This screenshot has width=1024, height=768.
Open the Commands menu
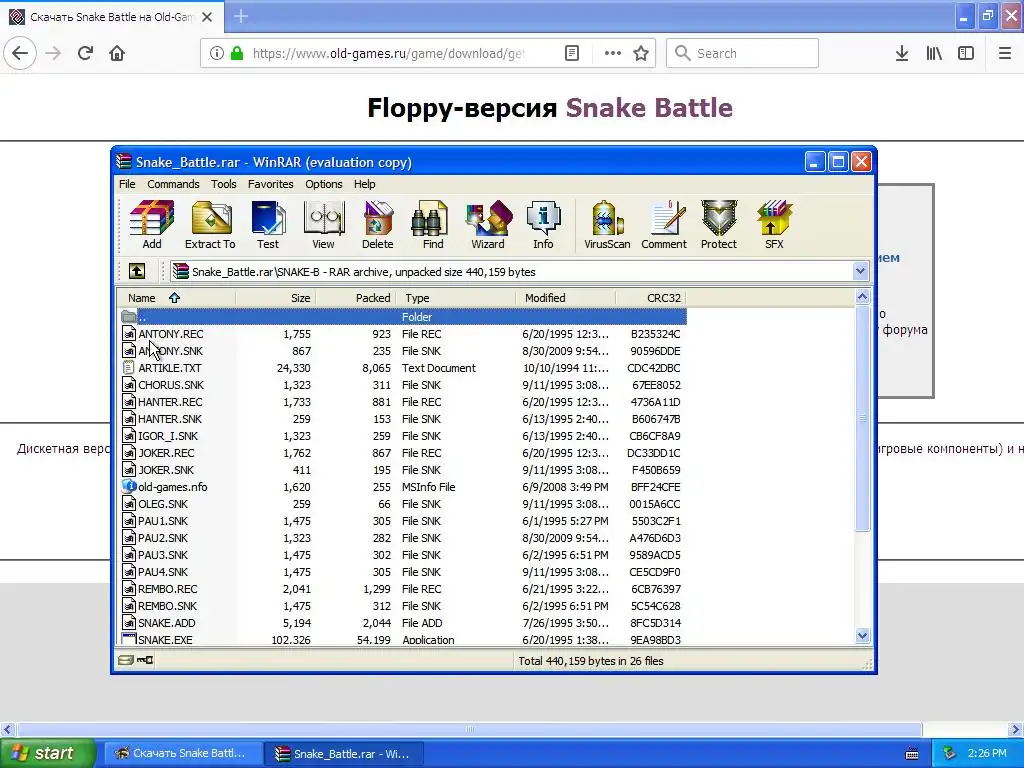point(173,184)
